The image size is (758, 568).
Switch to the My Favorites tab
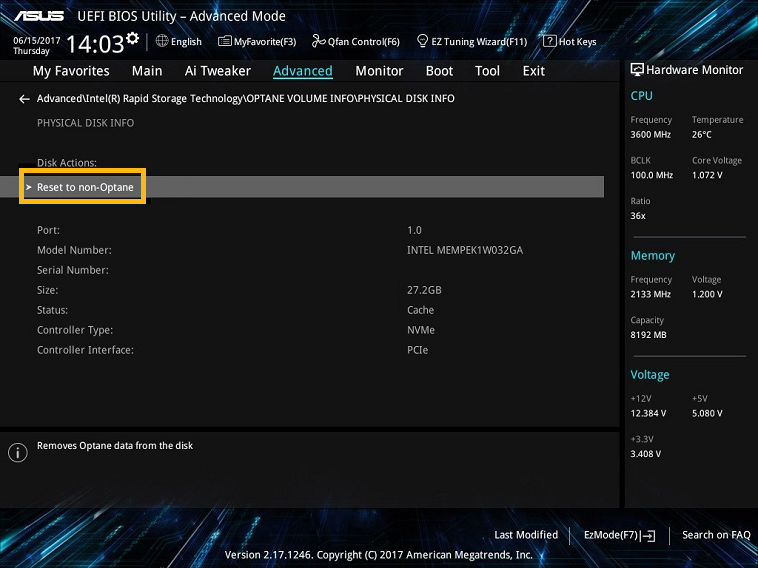pyautogui.click(x=71, y=71)
